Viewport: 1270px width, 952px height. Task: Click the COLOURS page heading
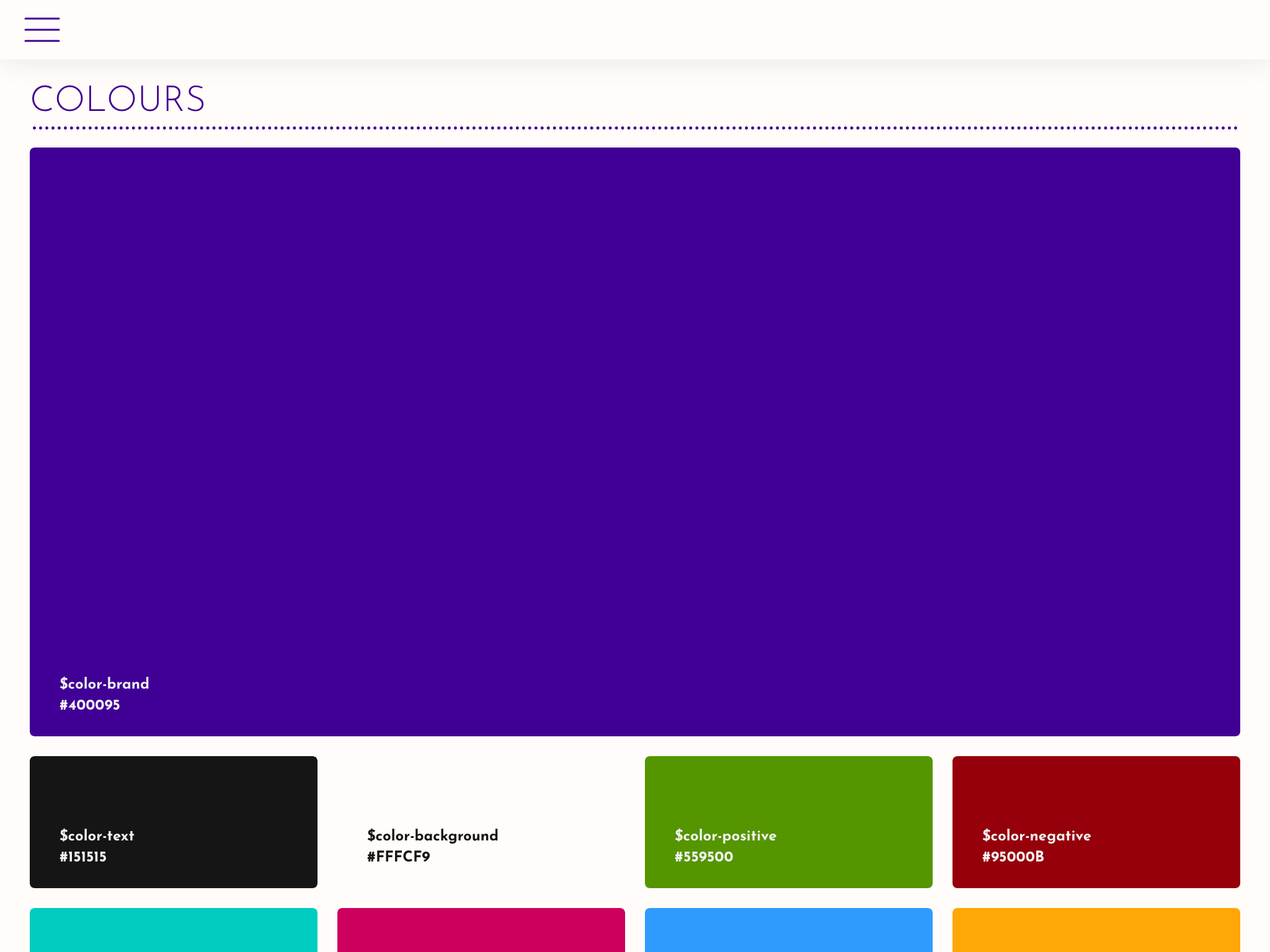(118, 99)
